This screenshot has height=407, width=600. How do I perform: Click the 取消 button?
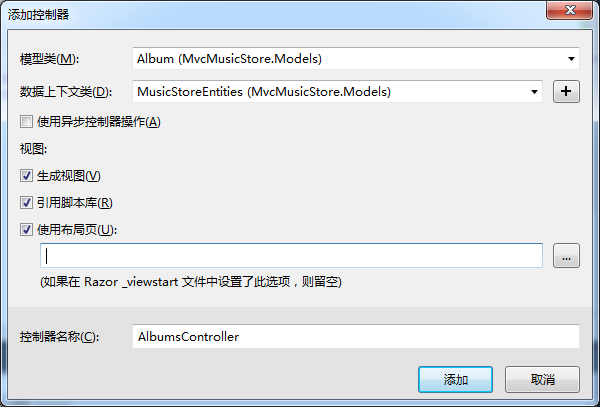tap(542, 379)
